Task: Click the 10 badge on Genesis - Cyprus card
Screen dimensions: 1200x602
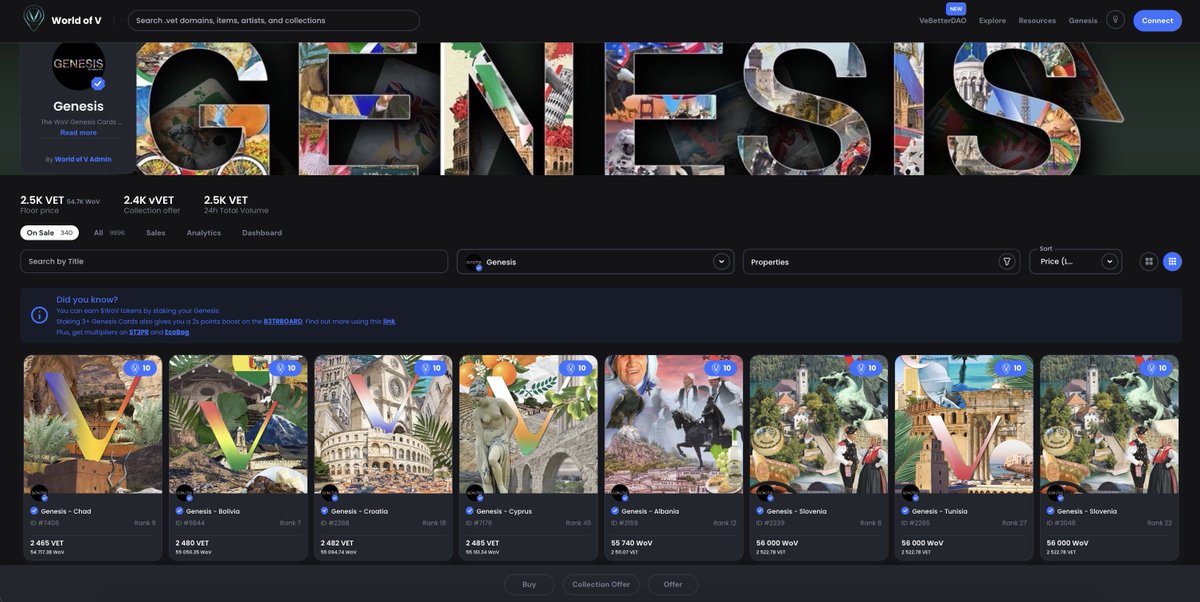Action: pos(576,368)
